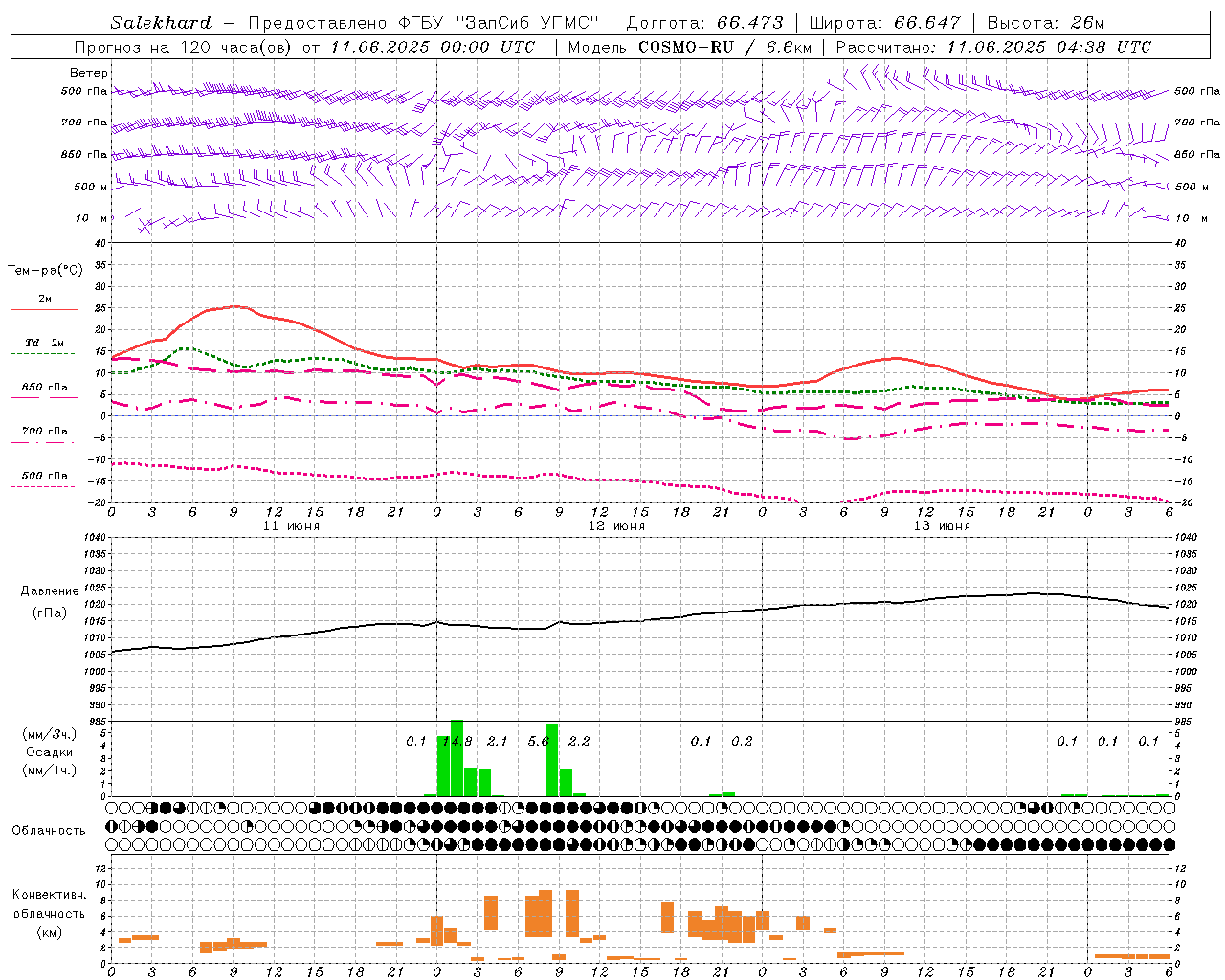Image resolution: width=1225 pixels, height=980 pixels.
Task: Click the magenta line sample under 850 гПа legend
Action: pyautogui.click(x=44, y=397)
